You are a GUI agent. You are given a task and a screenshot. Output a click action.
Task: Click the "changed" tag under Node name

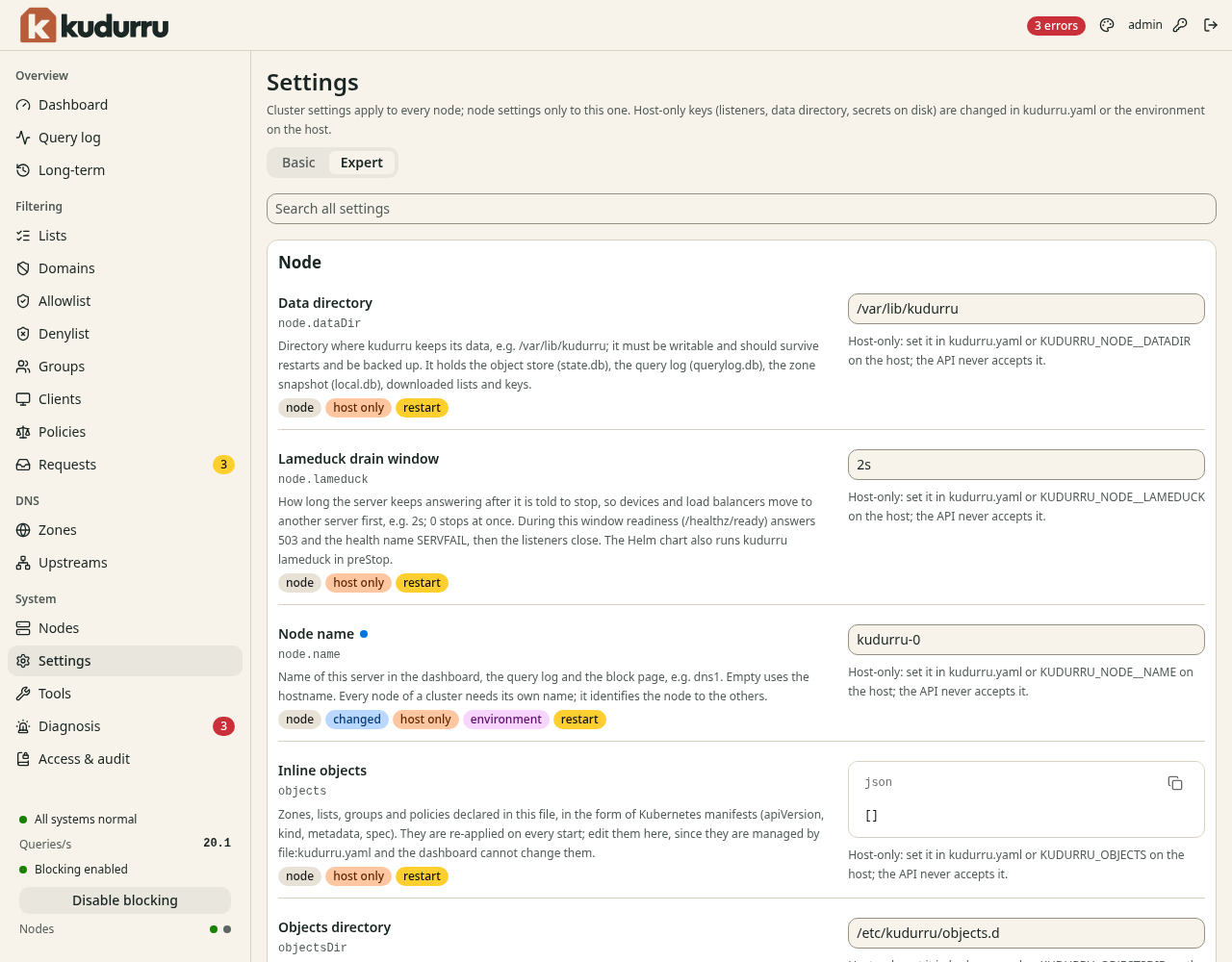pyautogui.click(x=357, y=720)
